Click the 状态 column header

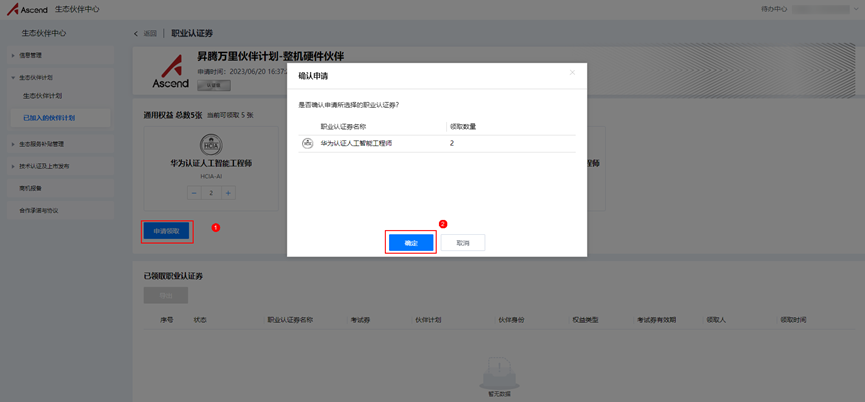(200, 320)
